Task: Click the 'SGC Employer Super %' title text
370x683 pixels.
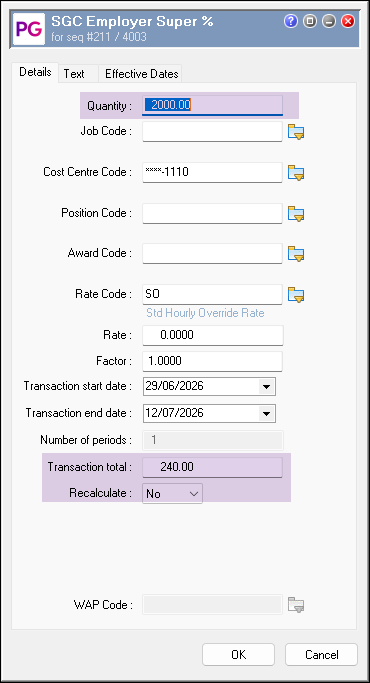Action: pos(132,21)
